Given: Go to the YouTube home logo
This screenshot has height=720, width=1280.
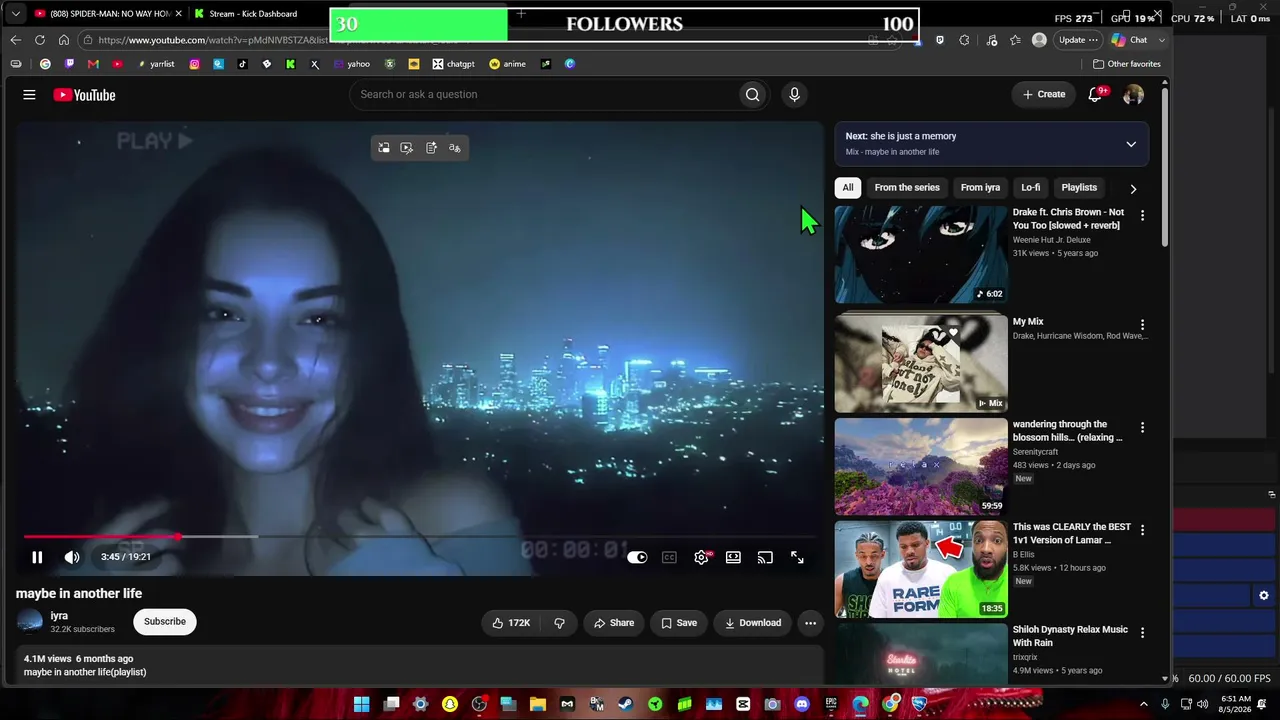Looking at the screenshot, I should [84, 95].
